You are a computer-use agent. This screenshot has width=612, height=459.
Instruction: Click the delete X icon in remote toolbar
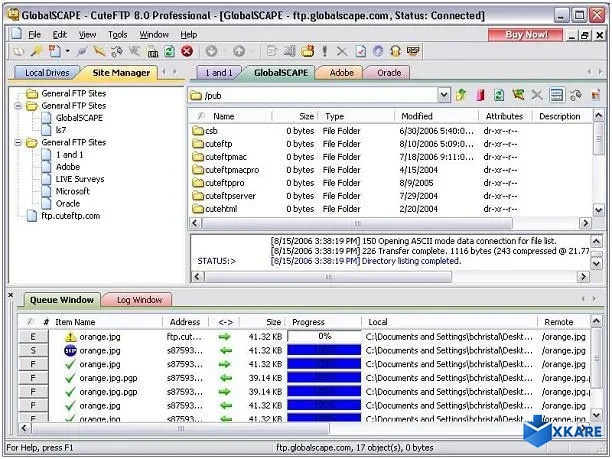click(x=537, y=95)
